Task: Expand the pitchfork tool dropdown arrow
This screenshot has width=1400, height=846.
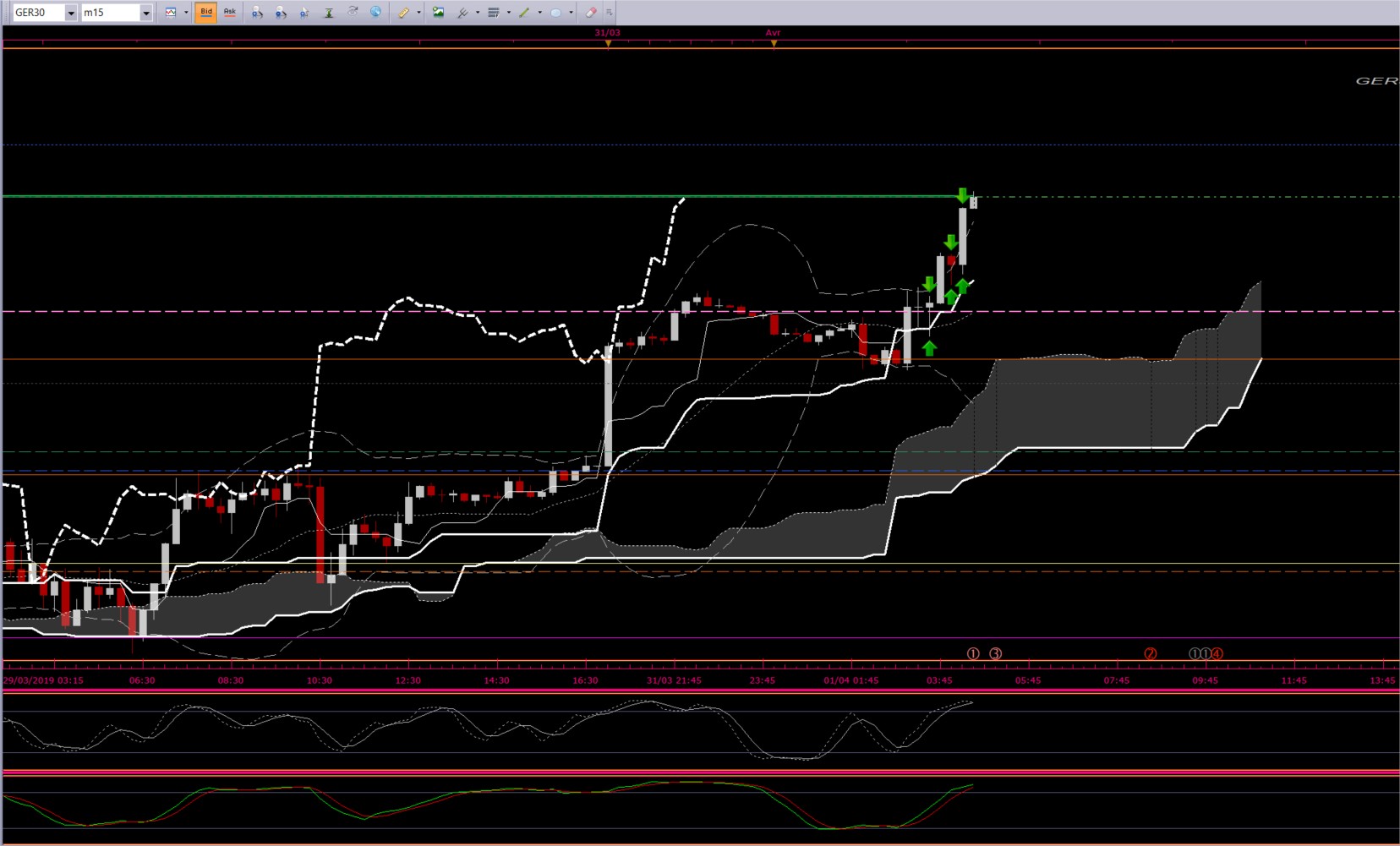Action: coord(478,13)
